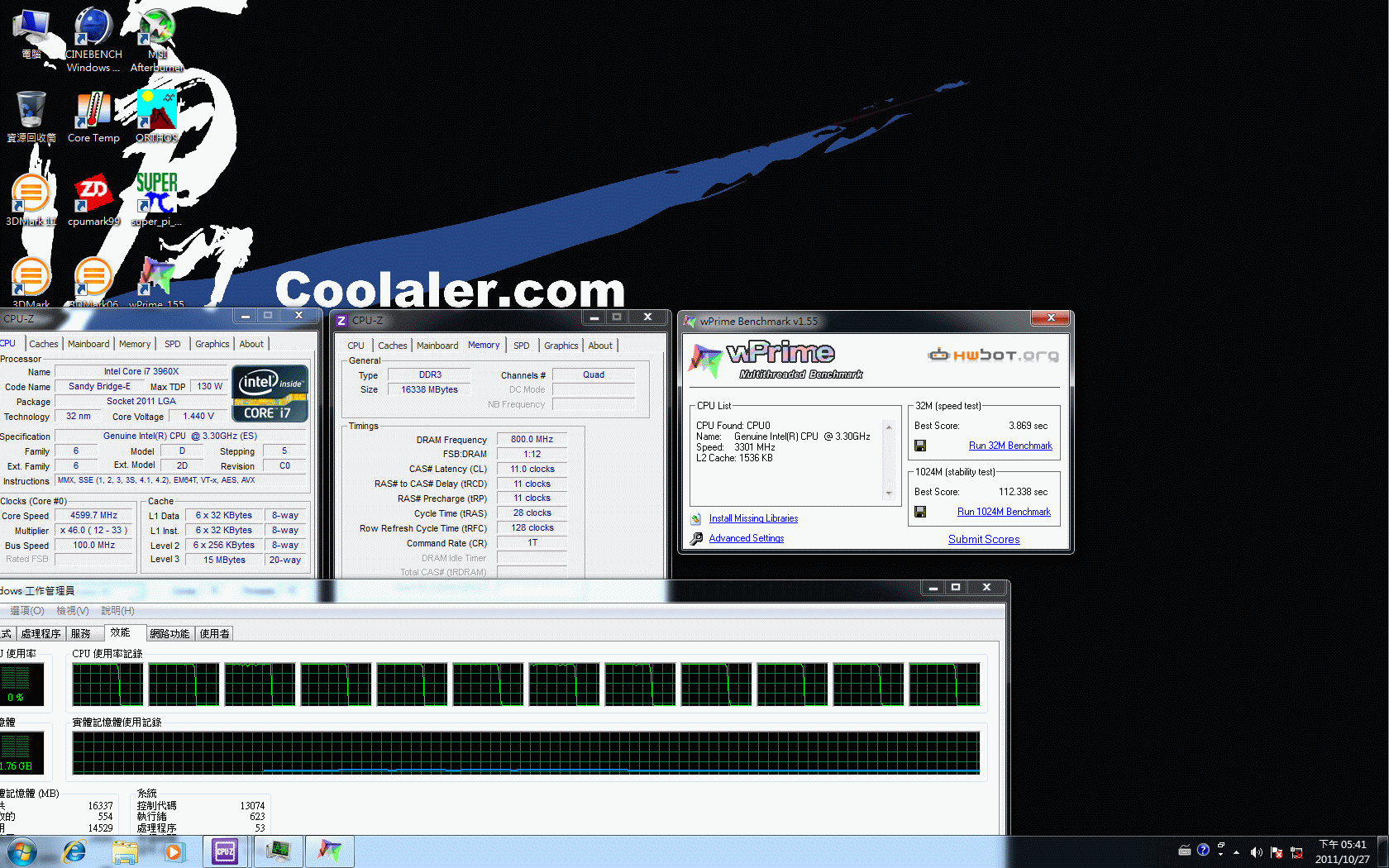The width and height of the screenshot is (1389, 868).
Task: Click the hwbot.org logo in wPrime
Action: pyautogui.click(x=993, y=355)
